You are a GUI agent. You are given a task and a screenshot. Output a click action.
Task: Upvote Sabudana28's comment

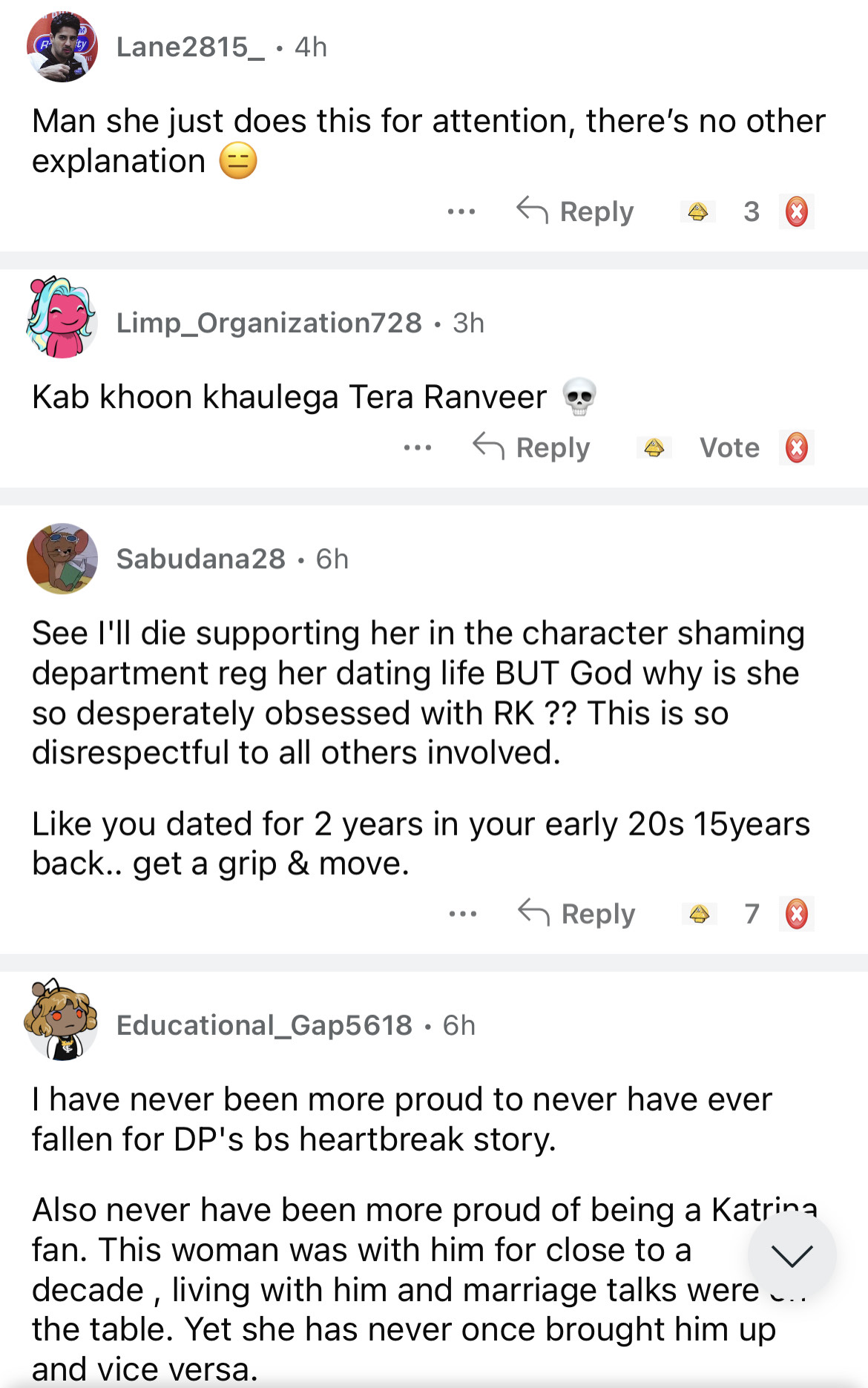coord(699,914)
